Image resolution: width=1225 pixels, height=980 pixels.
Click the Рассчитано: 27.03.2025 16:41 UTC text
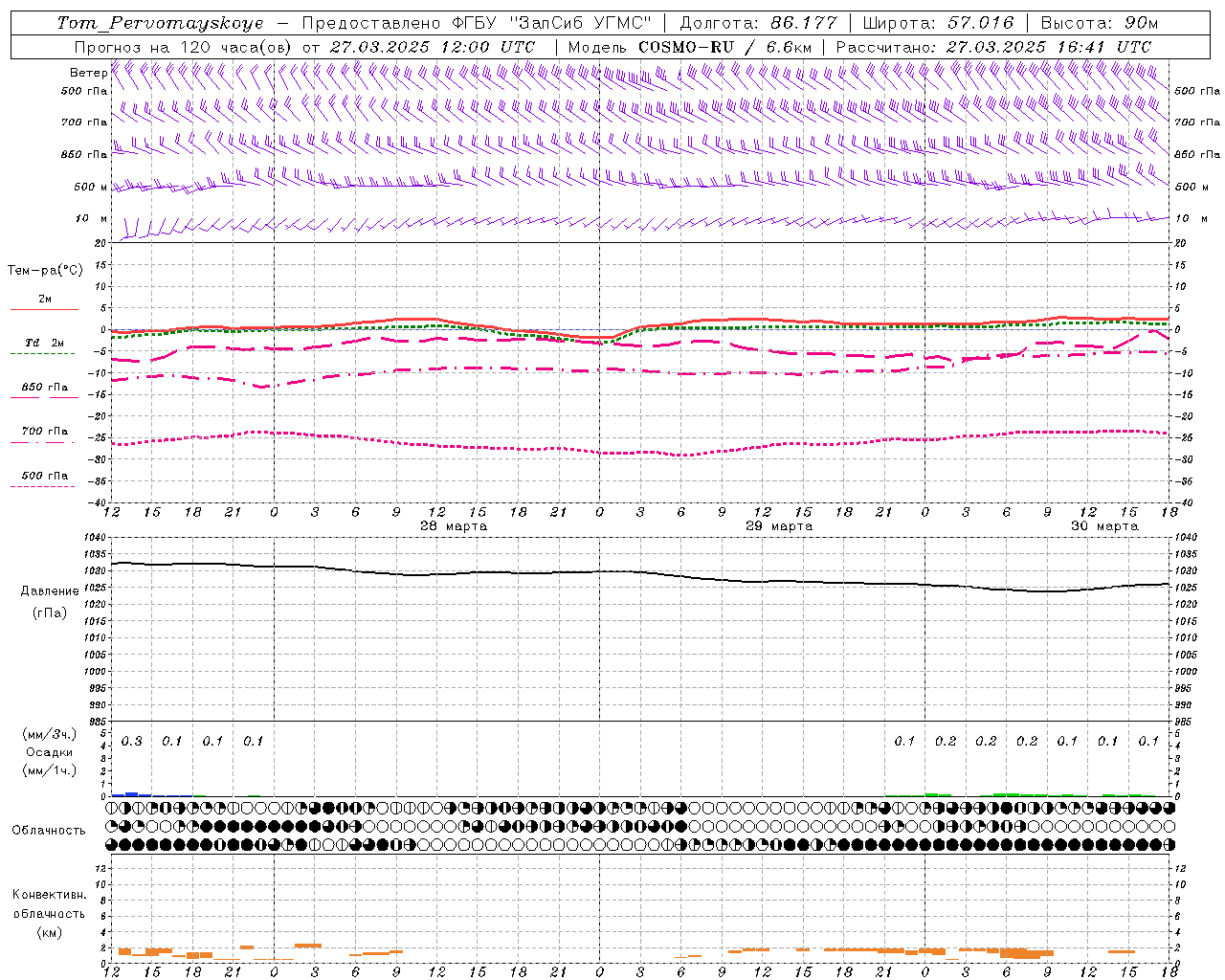pyautogui.click(x=993, y=47)
